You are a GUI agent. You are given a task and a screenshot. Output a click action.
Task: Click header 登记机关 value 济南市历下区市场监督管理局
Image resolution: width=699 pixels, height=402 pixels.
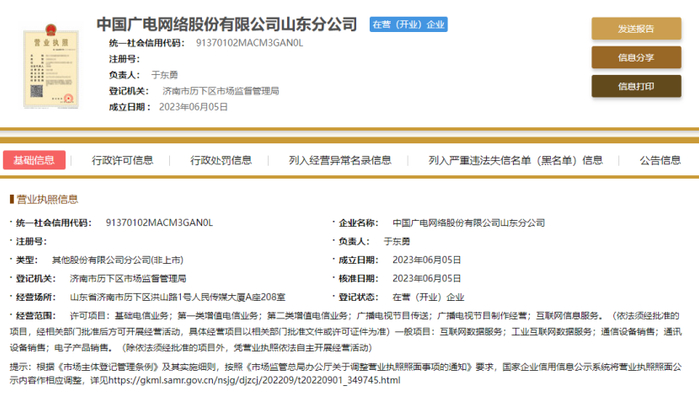coord(221,91)
